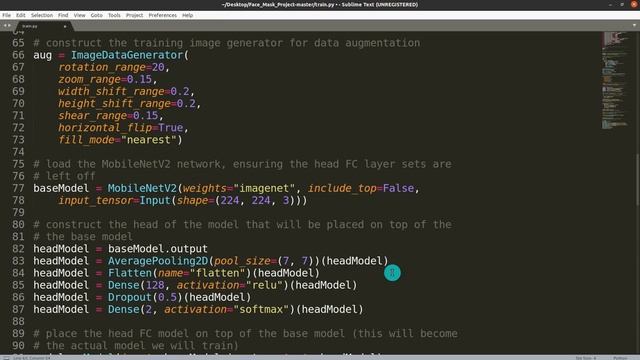Open the Find menu

(63, 15)
